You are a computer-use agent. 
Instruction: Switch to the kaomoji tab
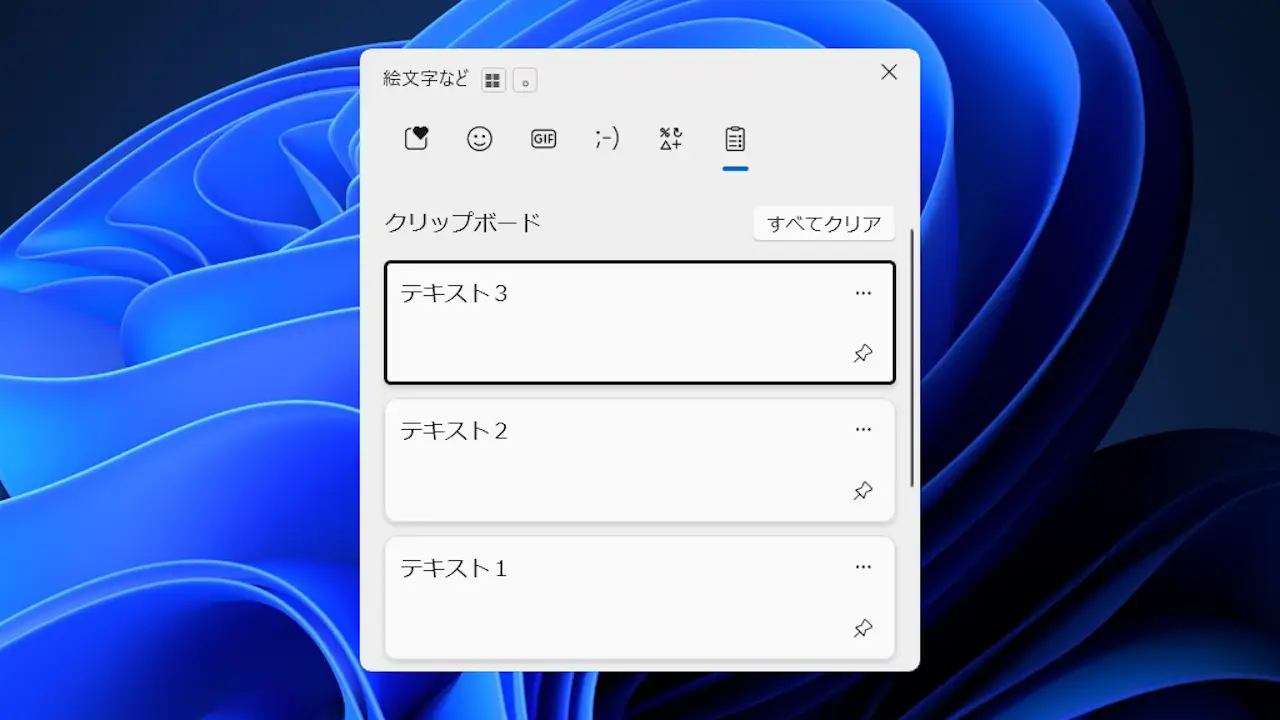point(607,139)
